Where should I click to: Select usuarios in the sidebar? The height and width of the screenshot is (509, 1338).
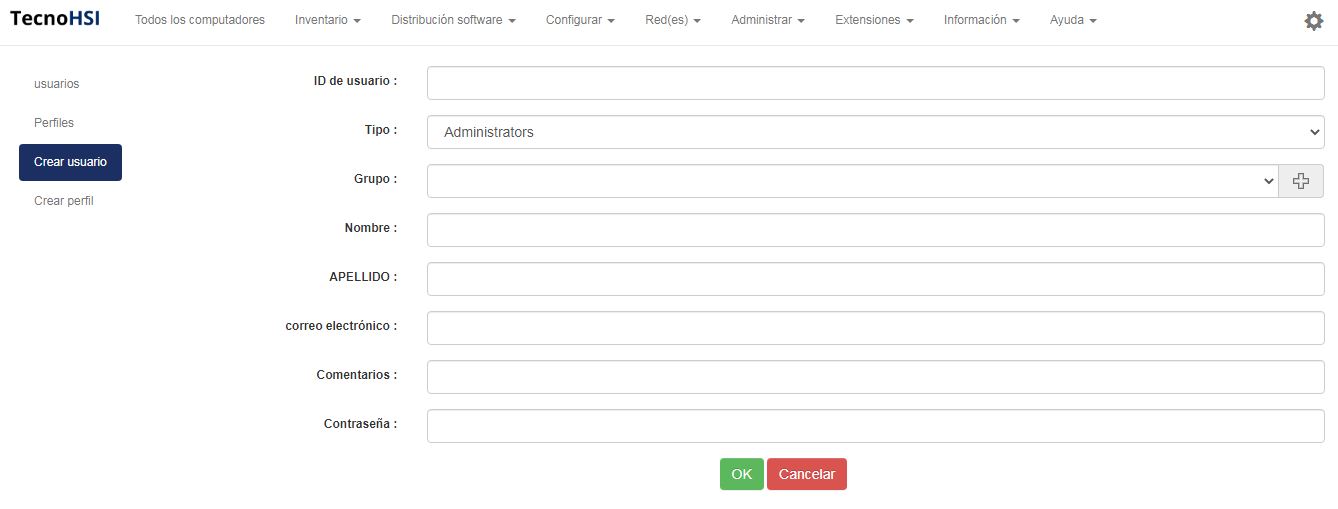pos(57,84)
